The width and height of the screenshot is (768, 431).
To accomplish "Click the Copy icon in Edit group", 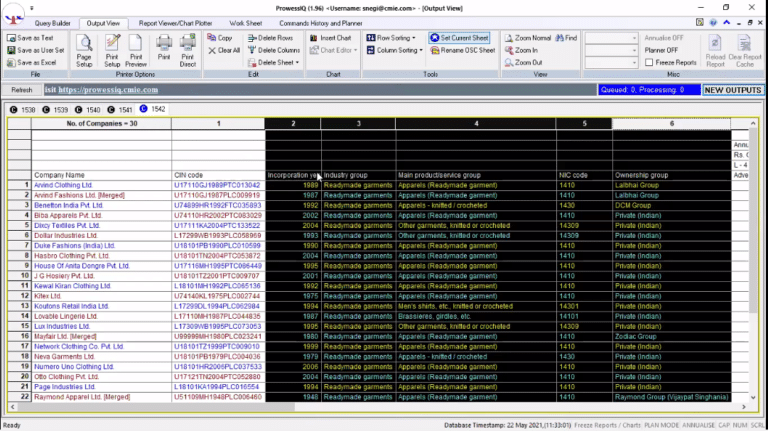I will (212, 38).
